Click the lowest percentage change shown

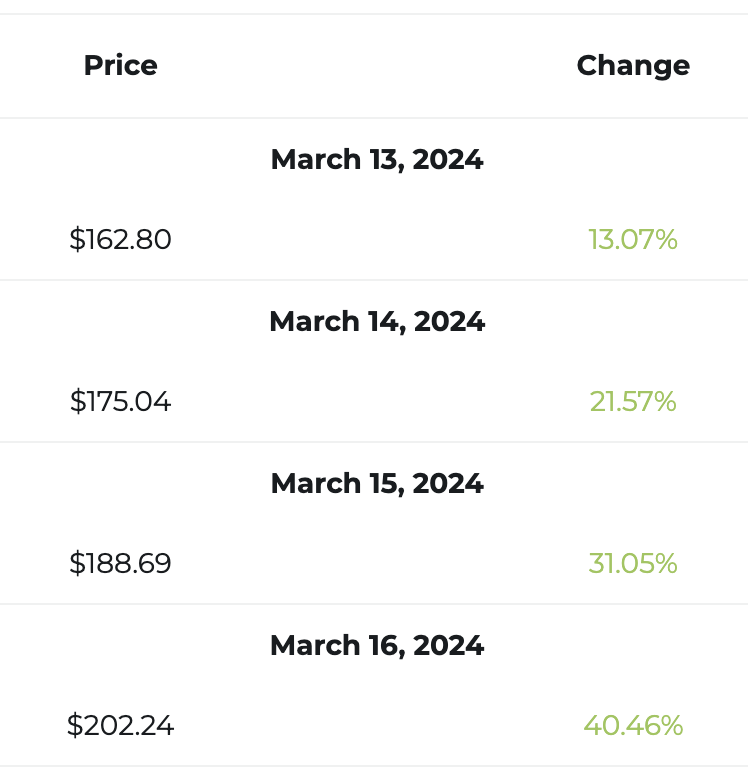[x=633, y=240]
